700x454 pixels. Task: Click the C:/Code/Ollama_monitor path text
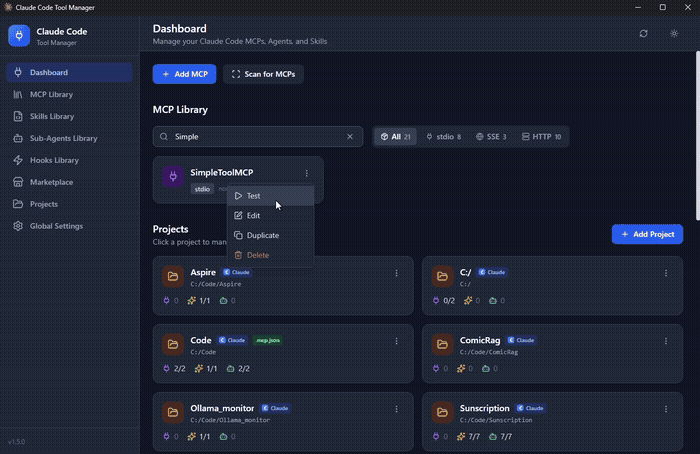pyautogui.click(x=230, y=420)
